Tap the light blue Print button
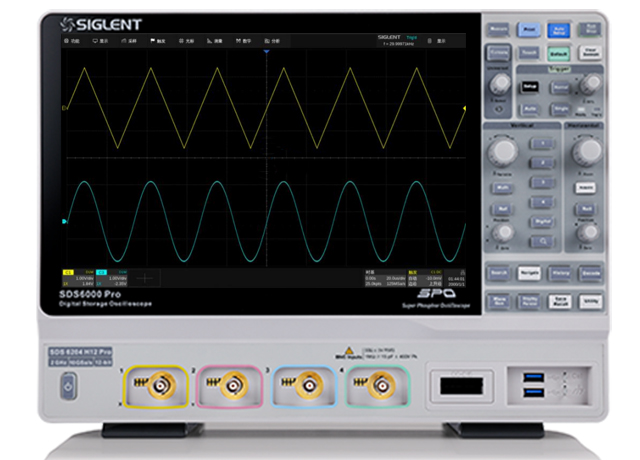Screen dimensions: 640x460 click(529, 29)
